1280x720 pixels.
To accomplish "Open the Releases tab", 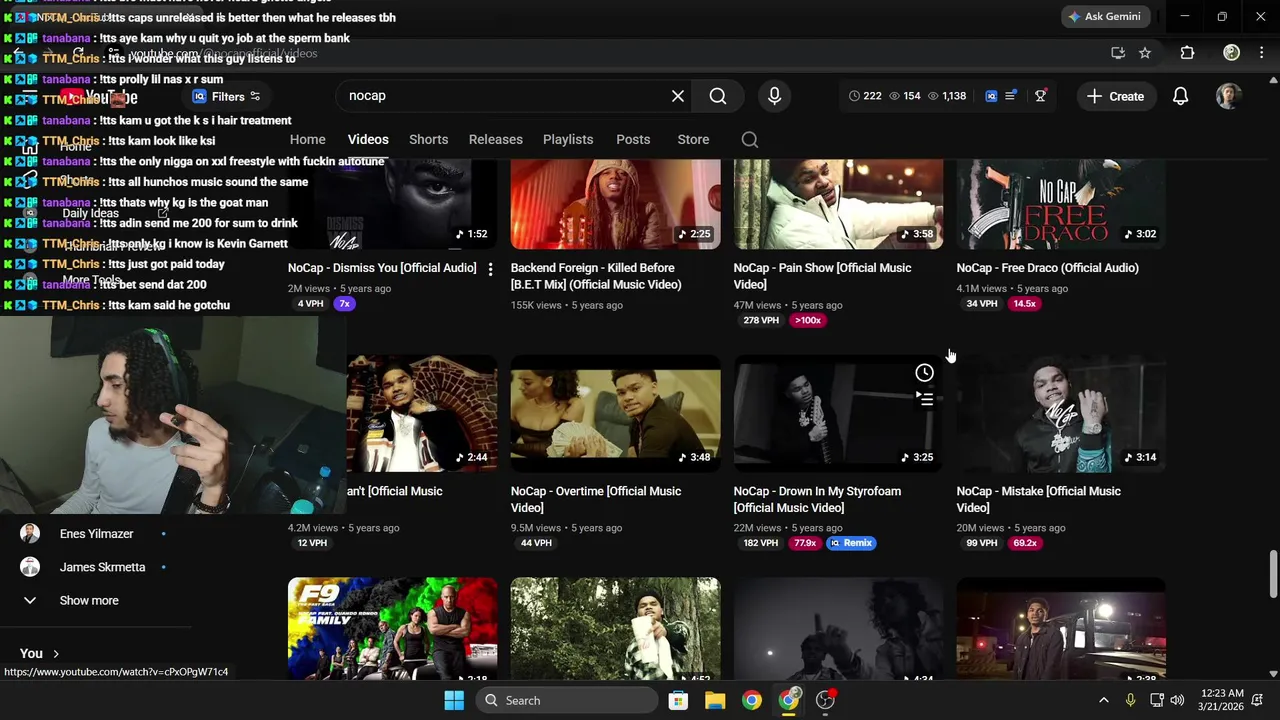I will click(495, 140).
